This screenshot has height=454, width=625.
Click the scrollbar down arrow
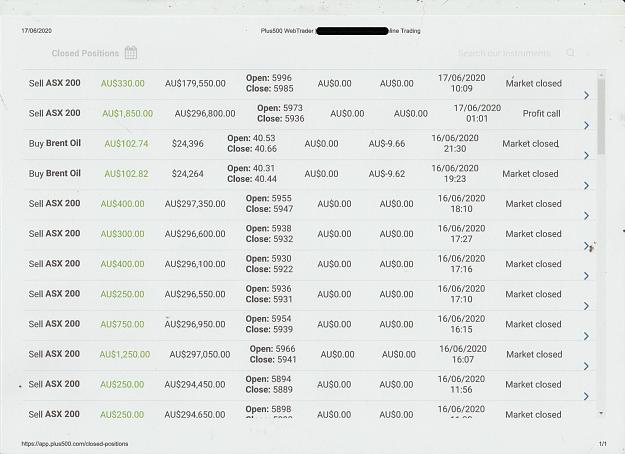pos(601,413)
